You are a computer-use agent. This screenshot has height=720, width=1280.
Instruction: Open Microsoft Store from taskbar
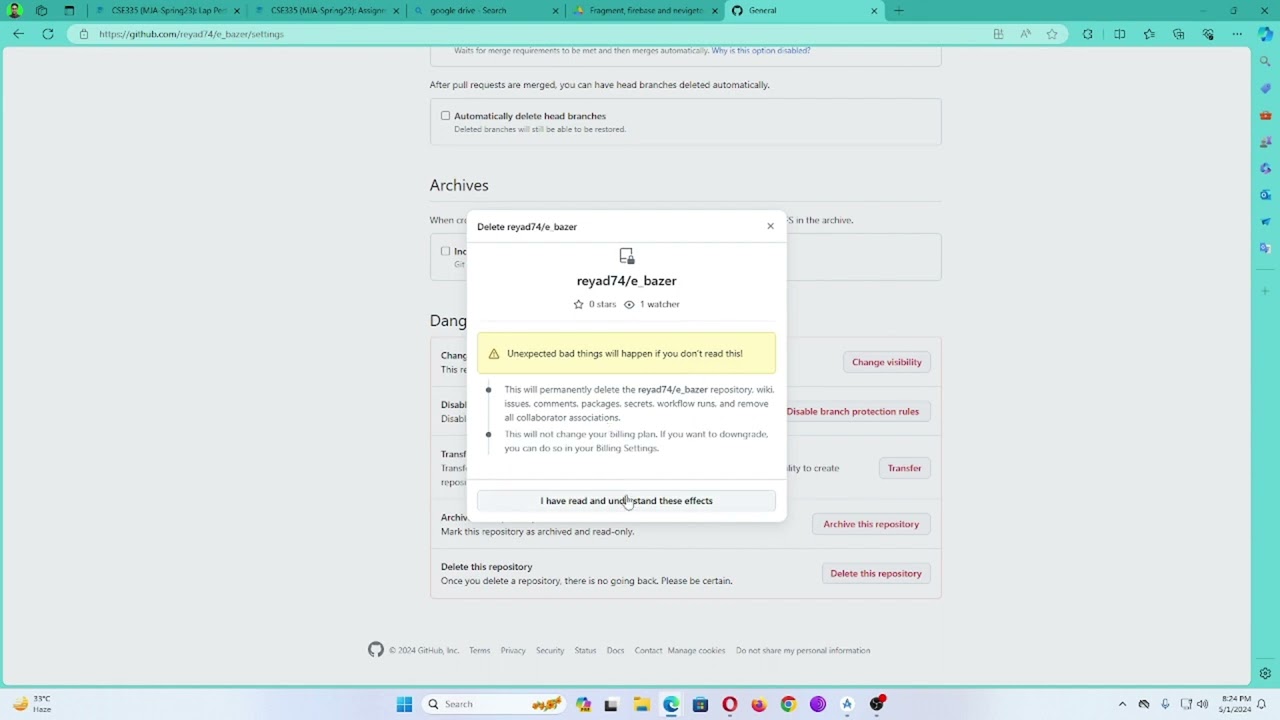click(700, 704)
